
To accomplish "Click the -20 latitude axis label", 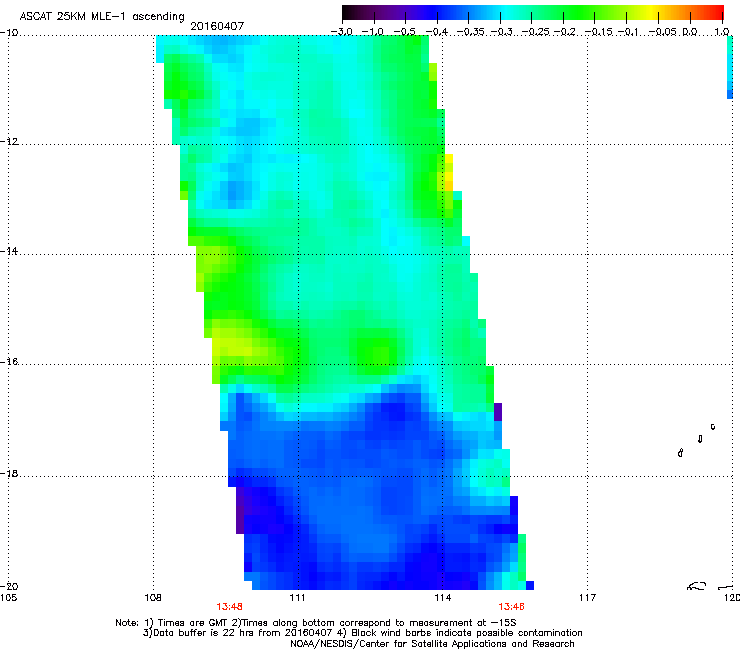I will [x=9, y=586].
